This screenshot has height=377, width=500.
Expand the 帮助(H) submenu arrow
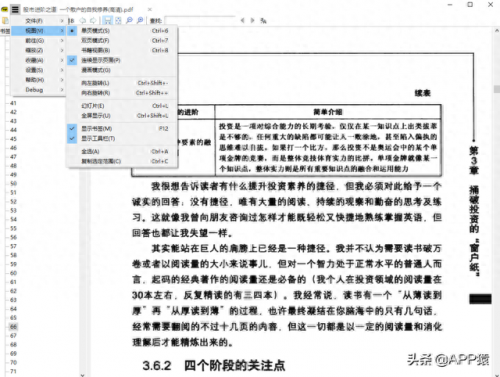pos(62,80)
